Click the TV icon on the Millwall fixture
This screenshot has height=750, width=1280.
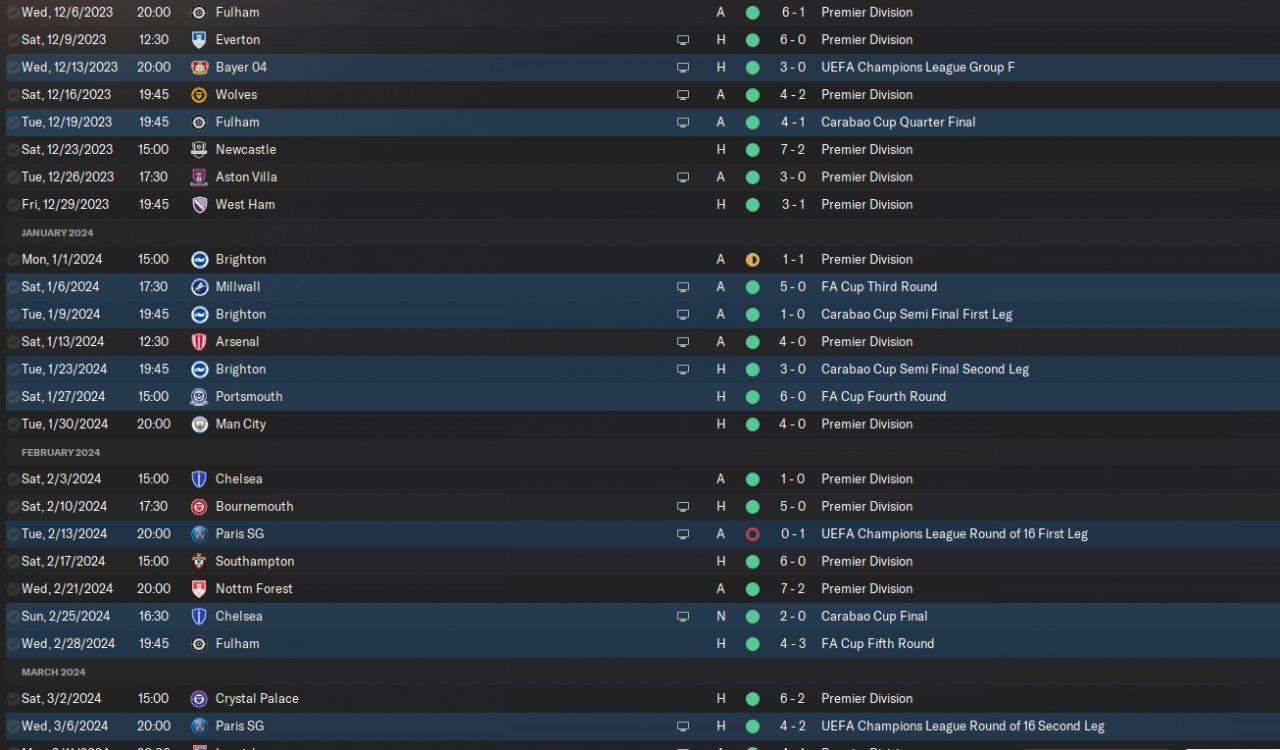coord(683,287)
